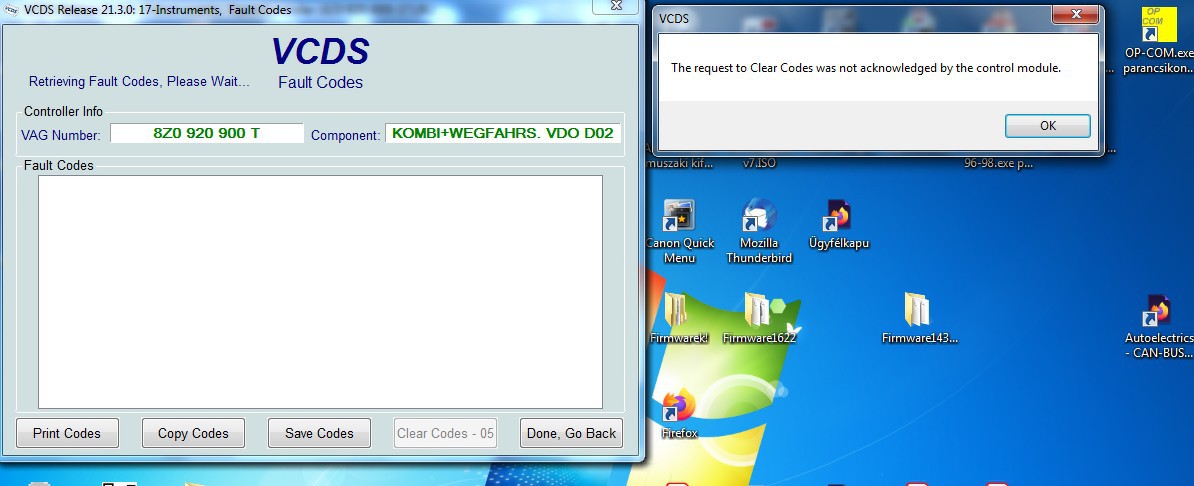Click the Save Codes button

pyautogui.click(x=319, y=433)
